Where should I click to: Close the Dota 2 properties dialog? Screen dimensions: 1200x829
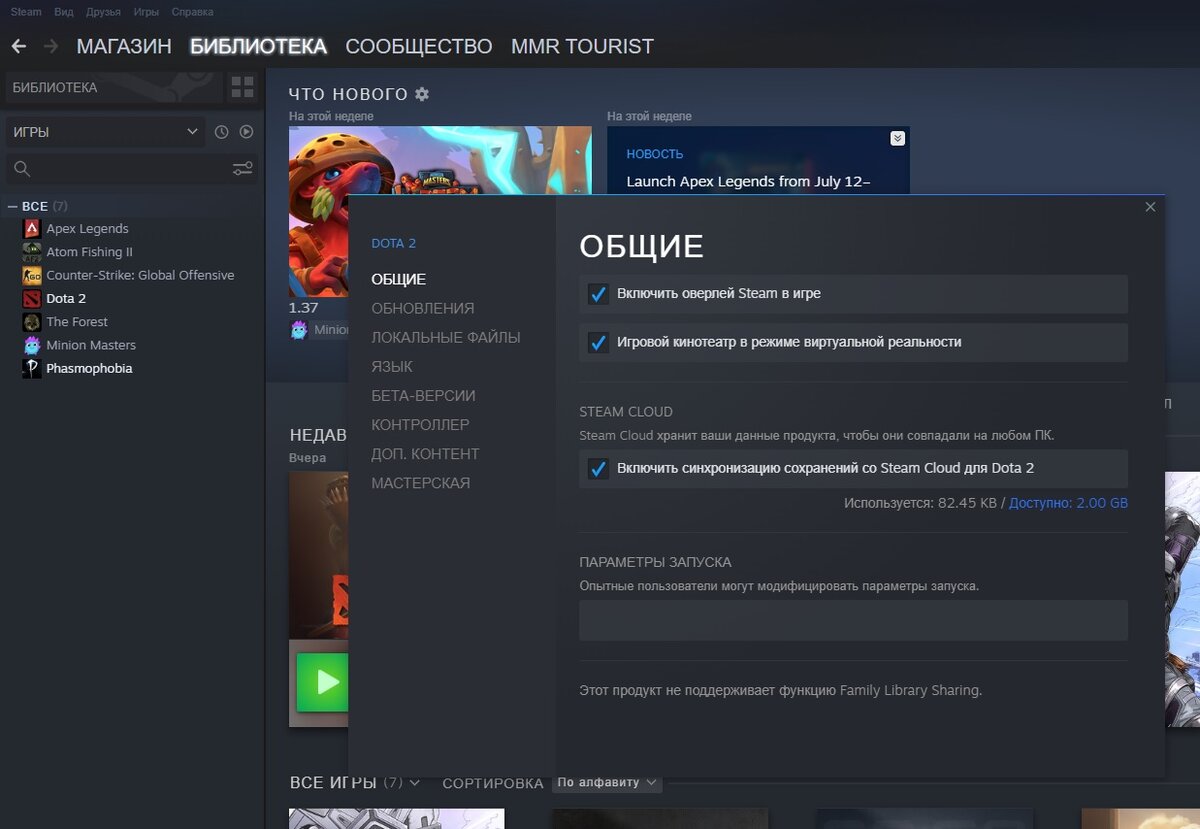[x=1150, y=207]
